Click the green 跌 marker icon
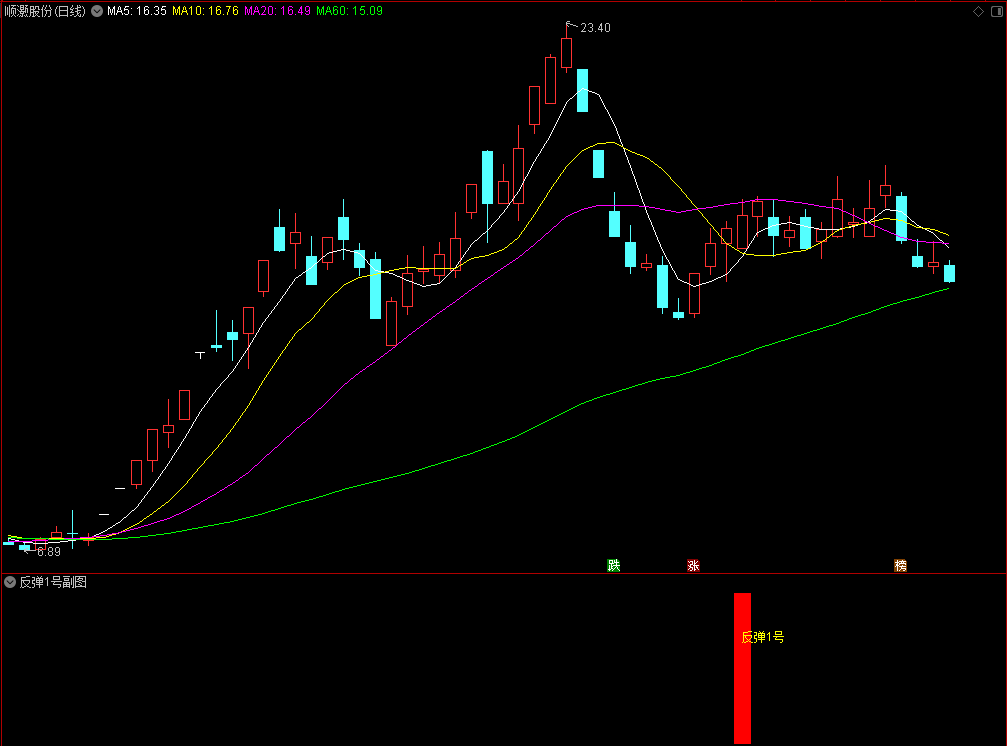 point(614,565)
